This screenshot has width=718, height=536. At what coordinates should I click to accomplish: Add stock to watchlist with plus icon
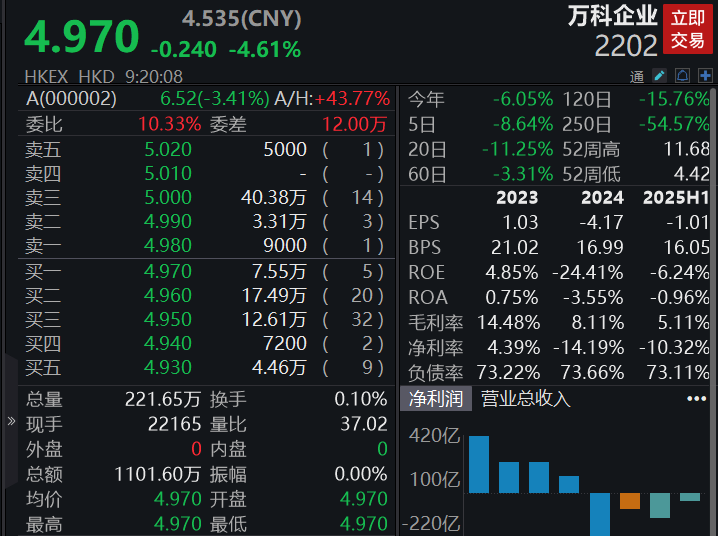[705, 76]
